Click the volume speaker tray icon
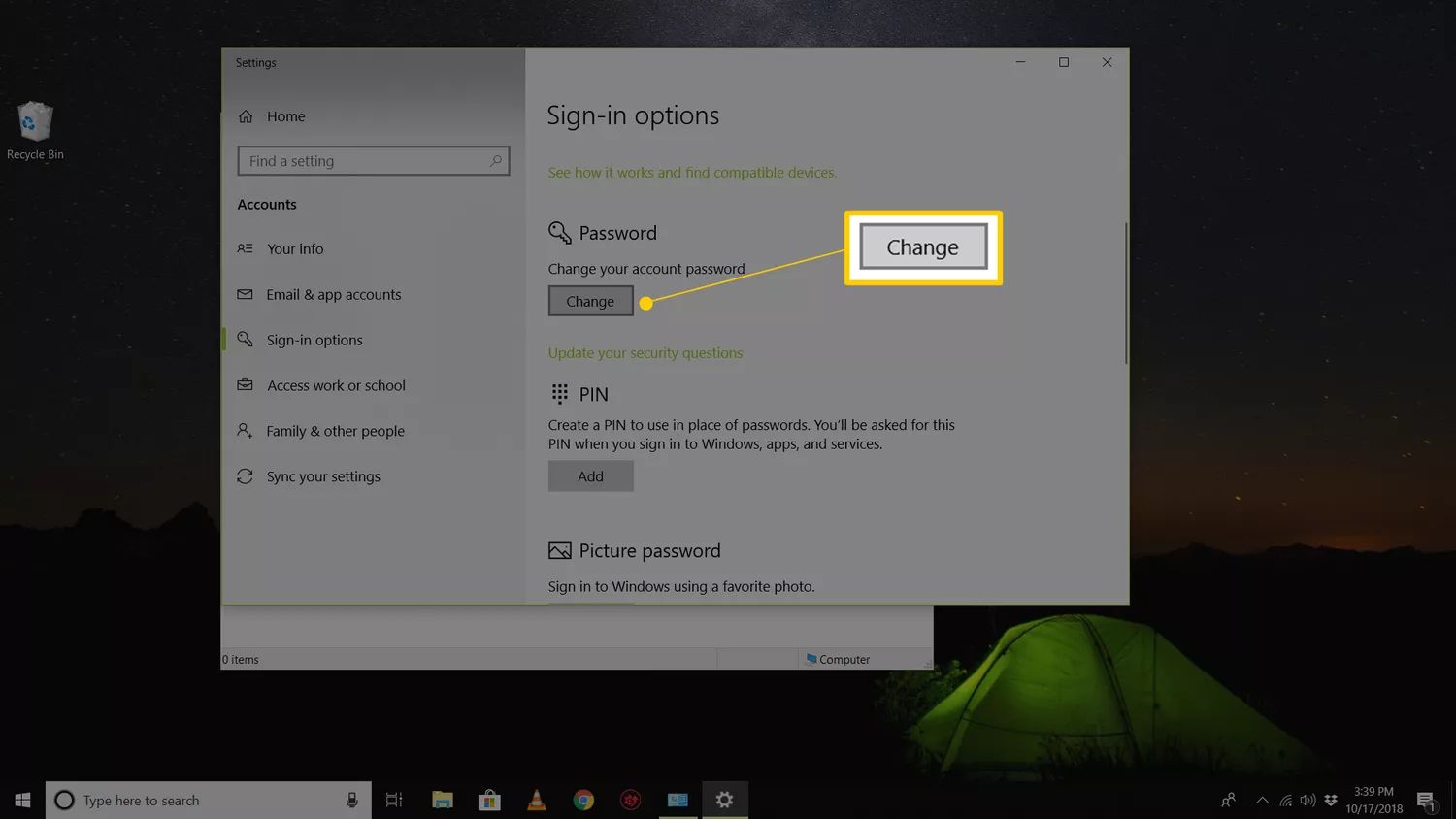1456x819 pixels. [x=1307, y=801]
